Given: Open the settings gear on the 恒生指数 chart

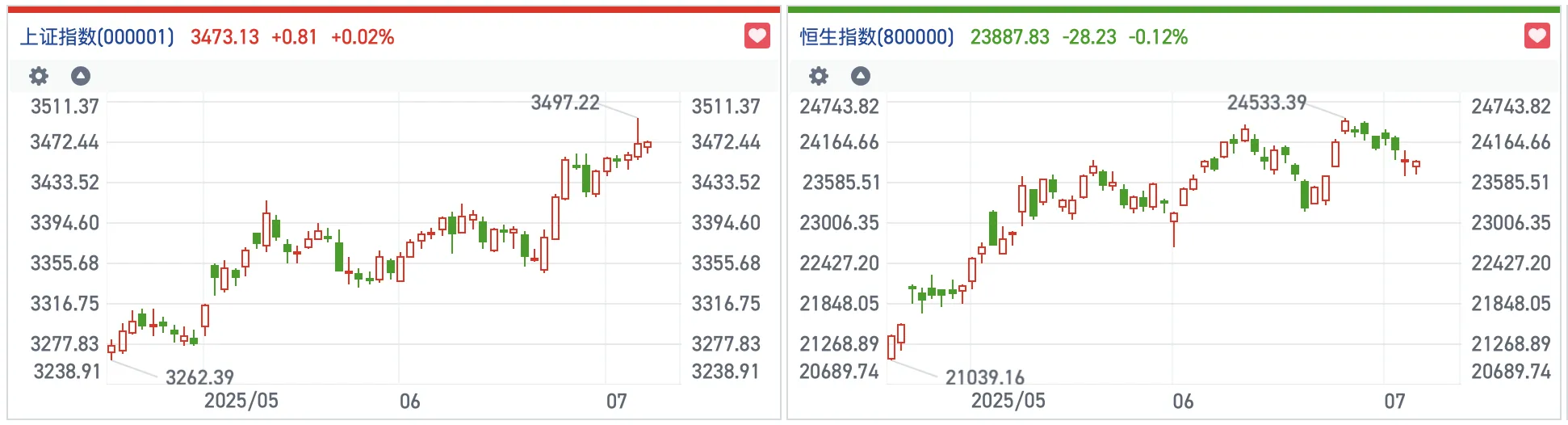Looking at the screenshot, I should [819, 76].
